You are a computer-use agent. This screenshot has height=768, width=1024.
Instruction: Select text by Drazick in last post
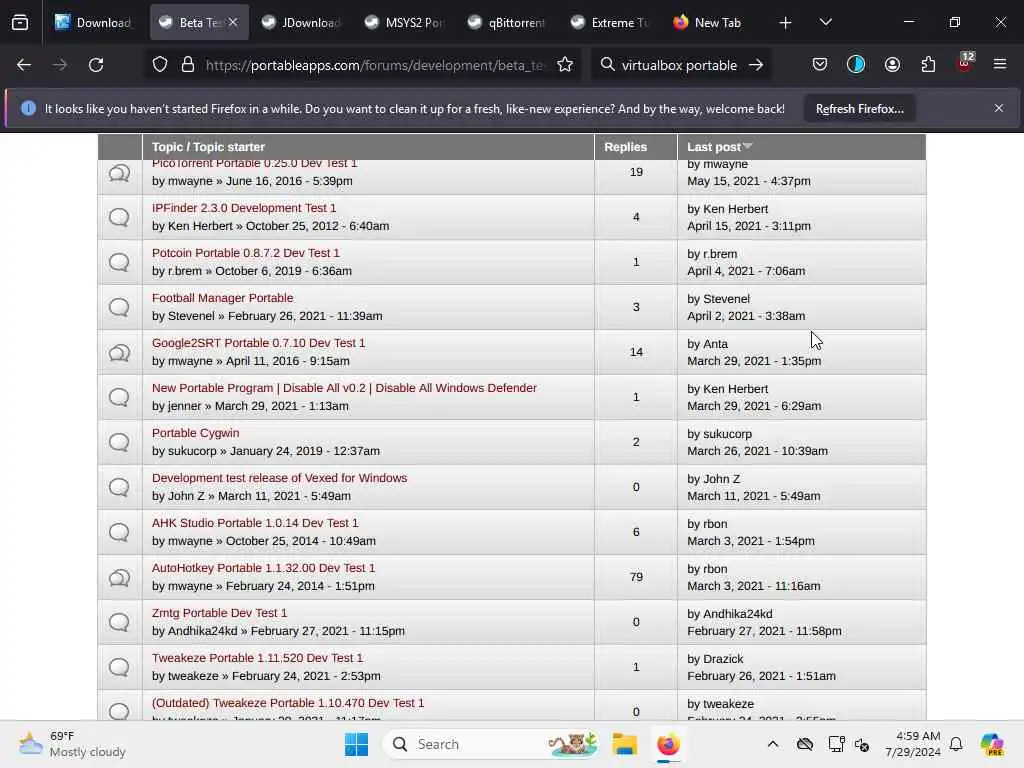715,659
